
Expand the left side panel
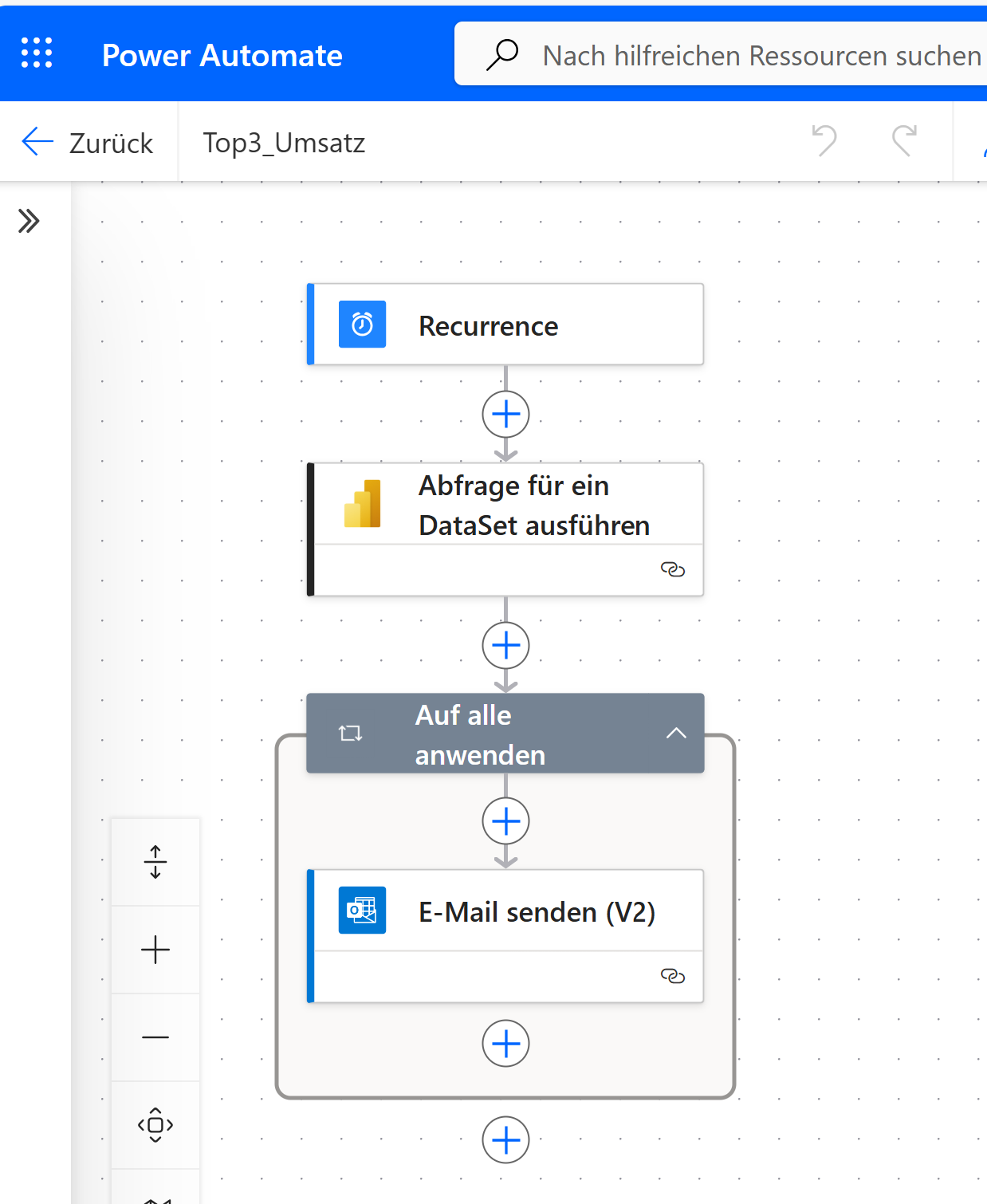[x=29, y=221]
